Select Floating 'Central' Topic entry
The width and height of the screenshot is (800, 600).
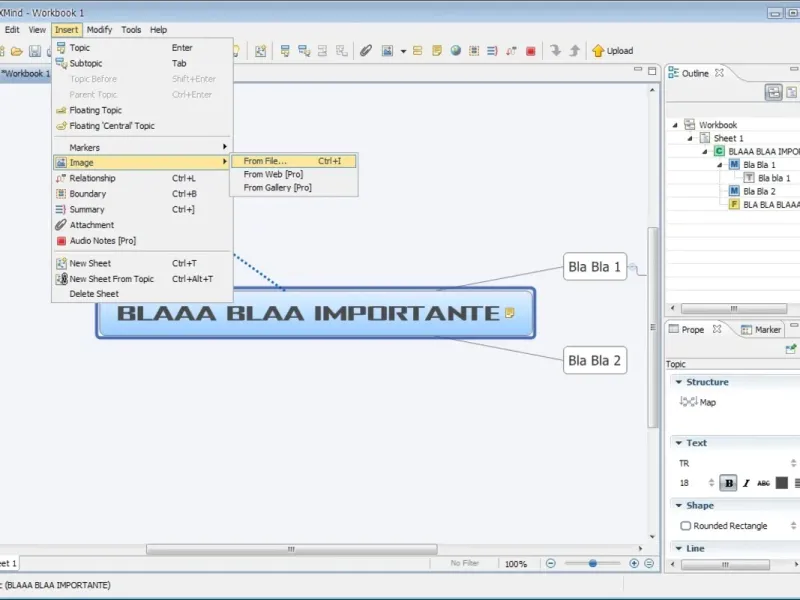pos(142,126)
